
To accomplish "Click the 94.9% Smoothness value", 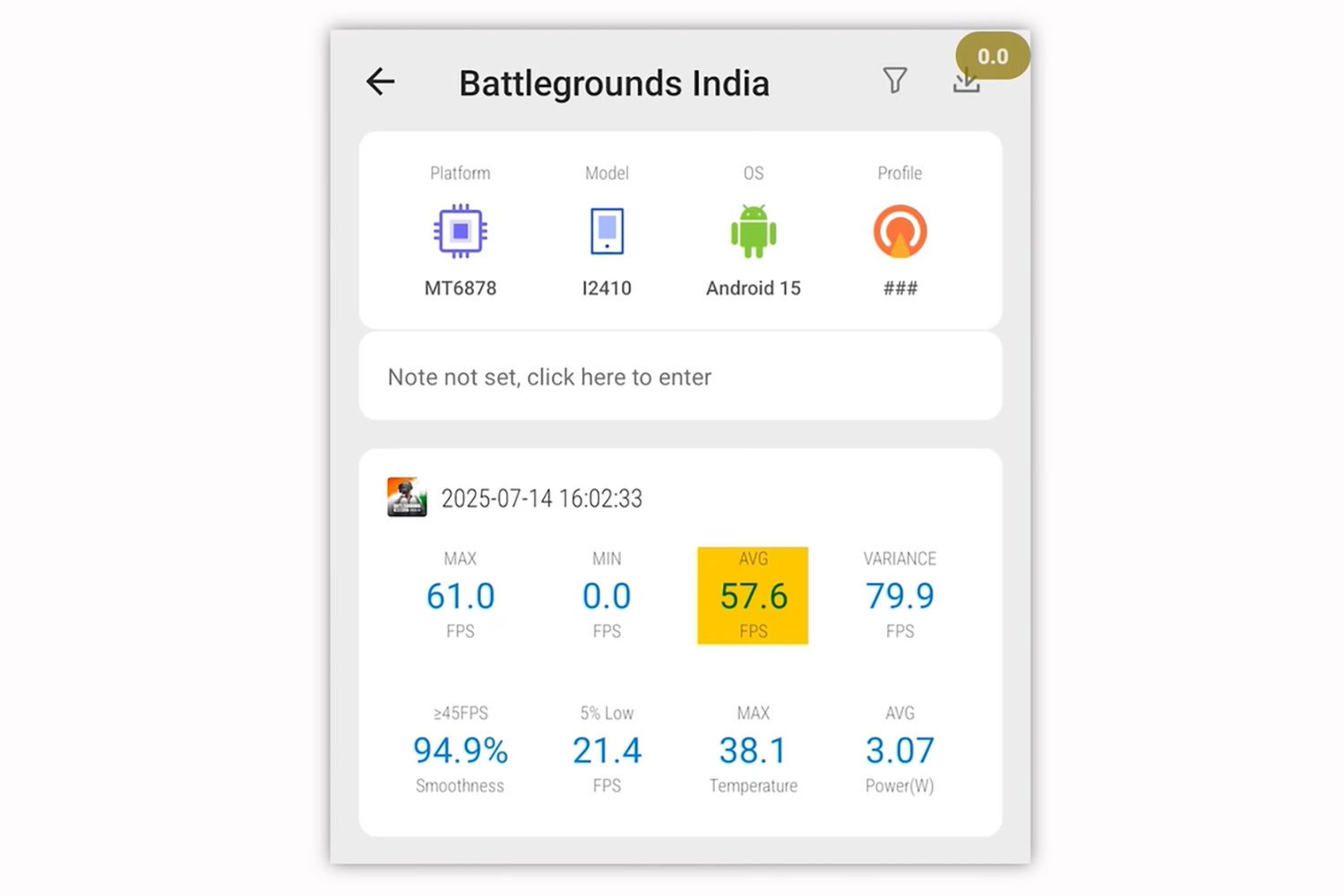I will tap(461, 751).
